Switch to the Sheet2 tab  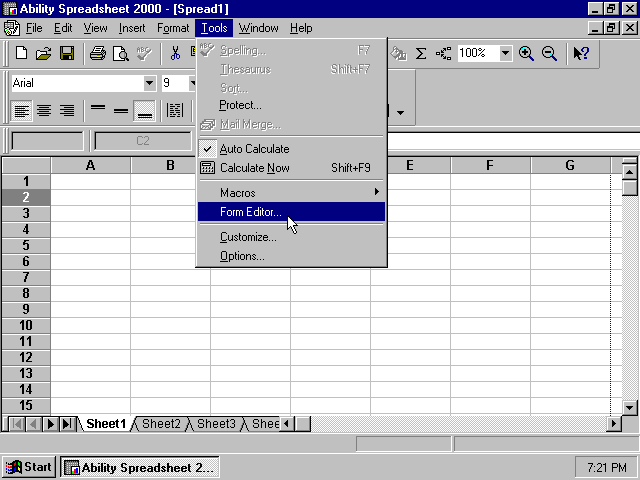[161, 424]
